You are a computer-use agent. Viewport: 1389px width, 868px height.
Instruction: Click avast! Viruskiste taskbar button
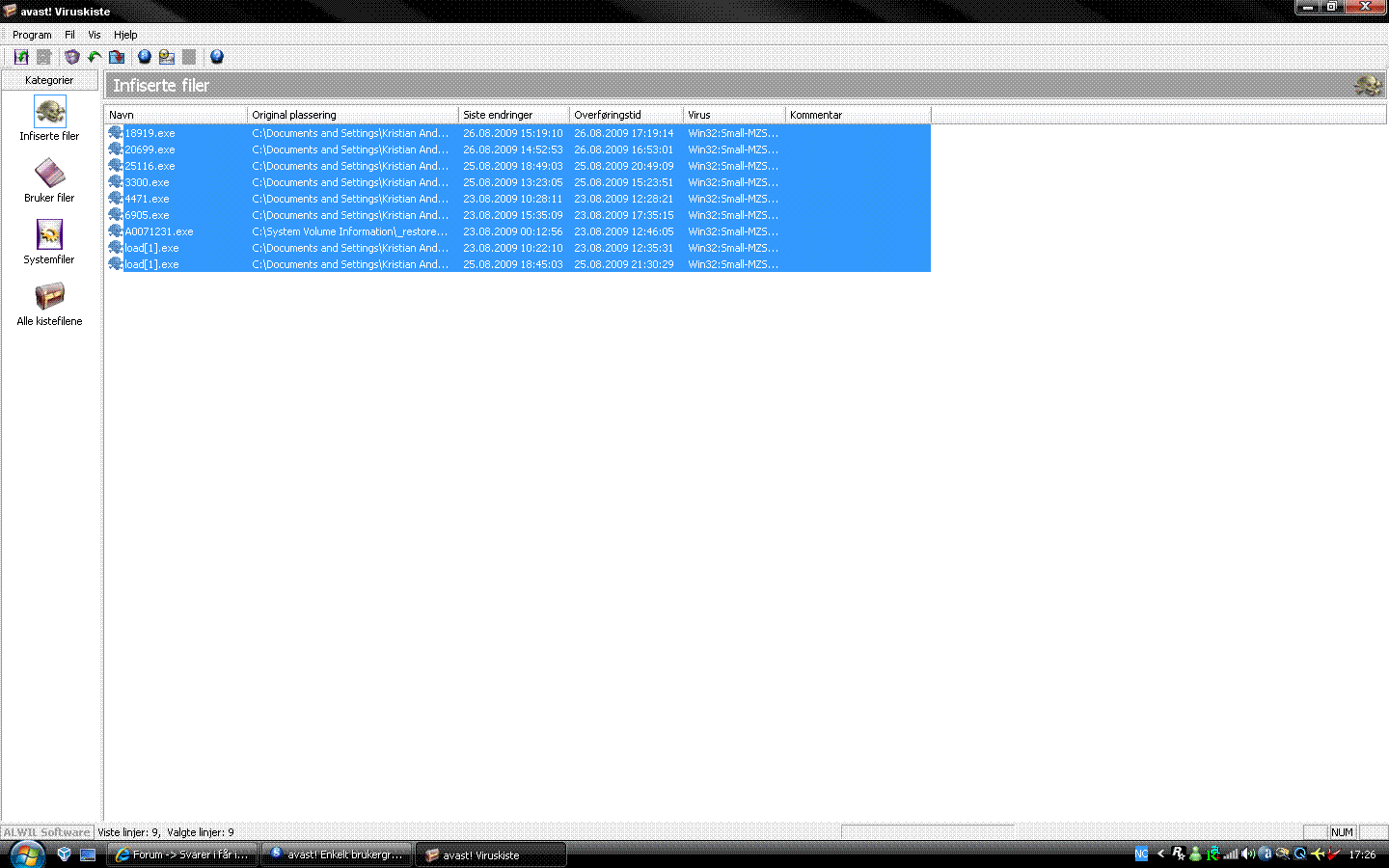(491, 854)
